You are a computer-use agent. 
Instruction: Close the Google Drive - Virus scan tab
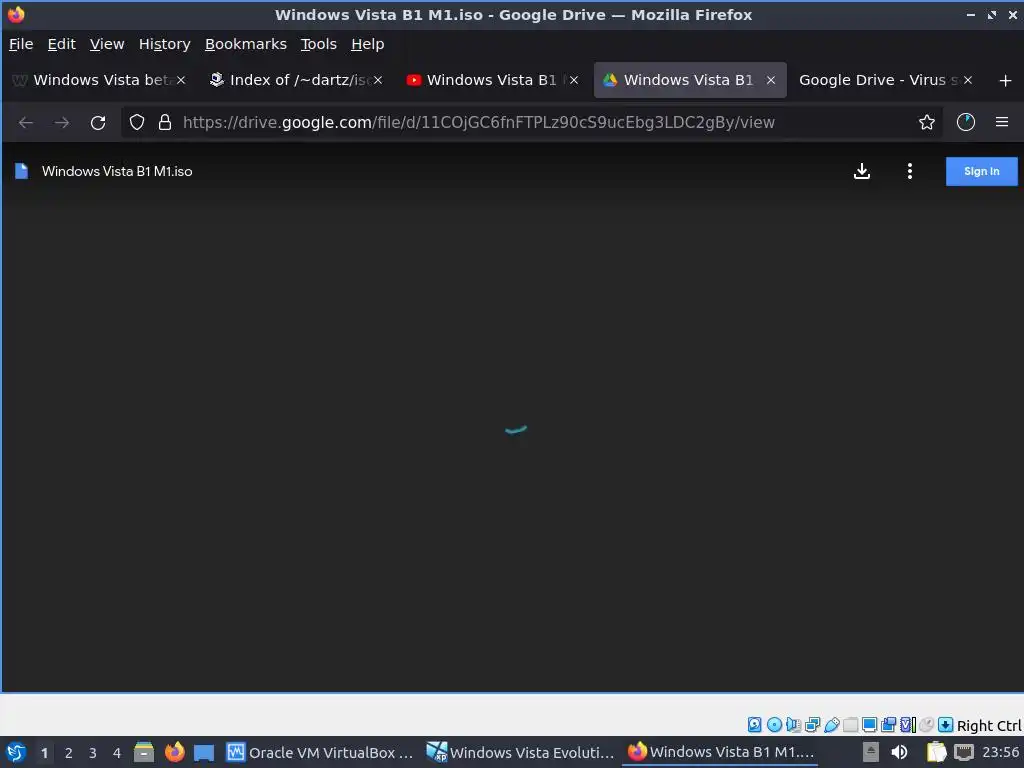point(968,80)
